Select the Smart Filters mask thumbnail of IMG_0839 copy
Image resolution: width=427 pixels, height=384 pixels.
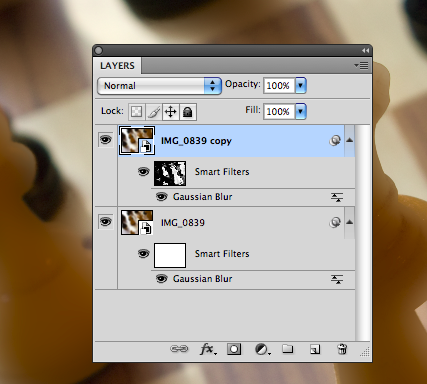[170, 173]
